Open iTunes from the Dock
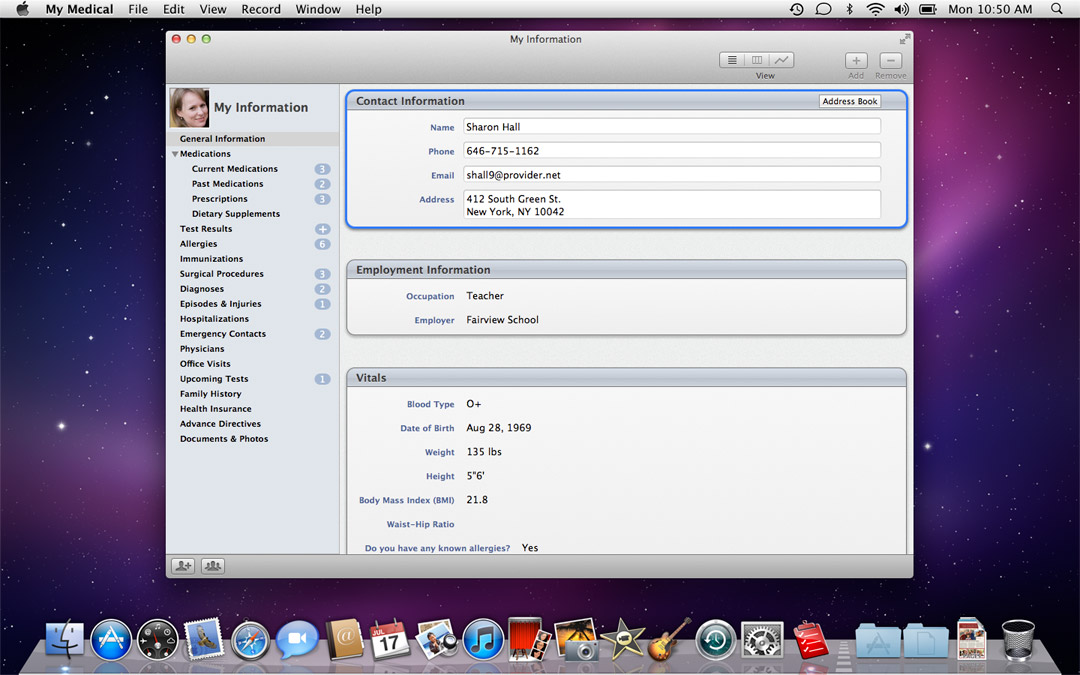 [483, 640]
